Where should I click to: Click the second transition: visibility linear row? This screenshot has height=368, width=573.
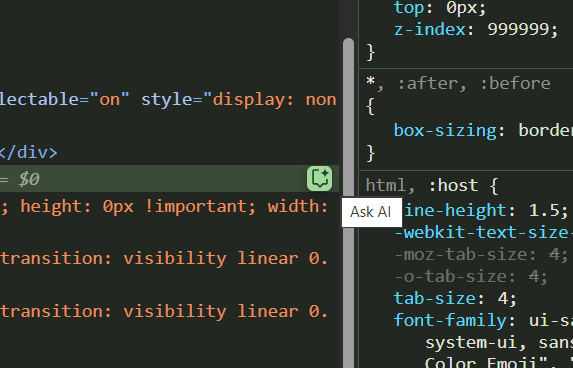164,312
